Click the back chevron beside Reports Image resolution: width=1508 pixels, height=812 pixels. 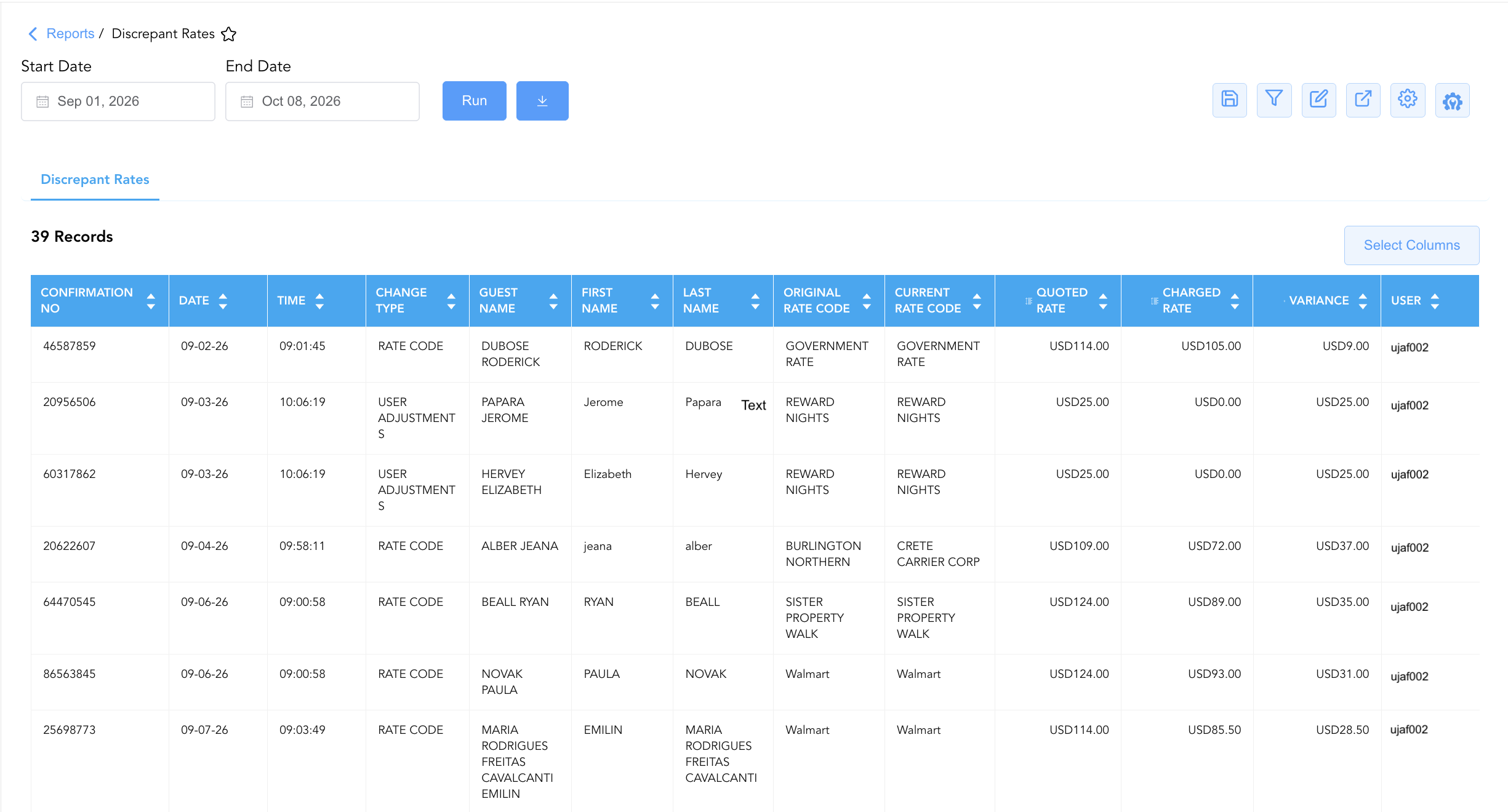point(33,34)
